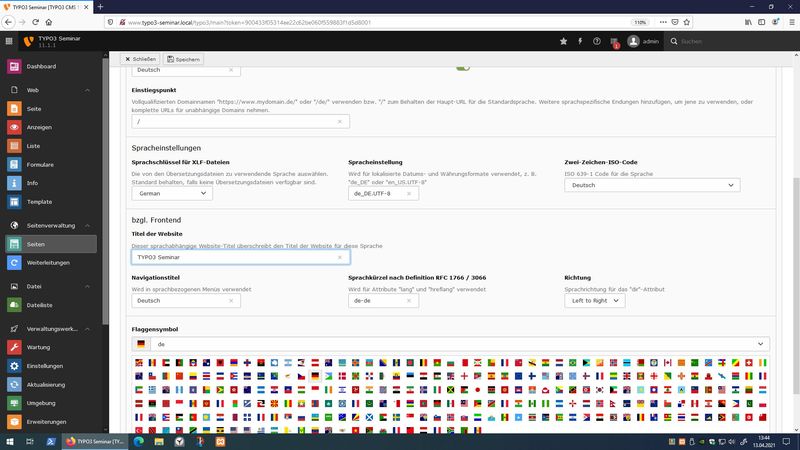Open the Windows Start menu
The height and width of the screenshot is (450, 800).
coord(10,441)
